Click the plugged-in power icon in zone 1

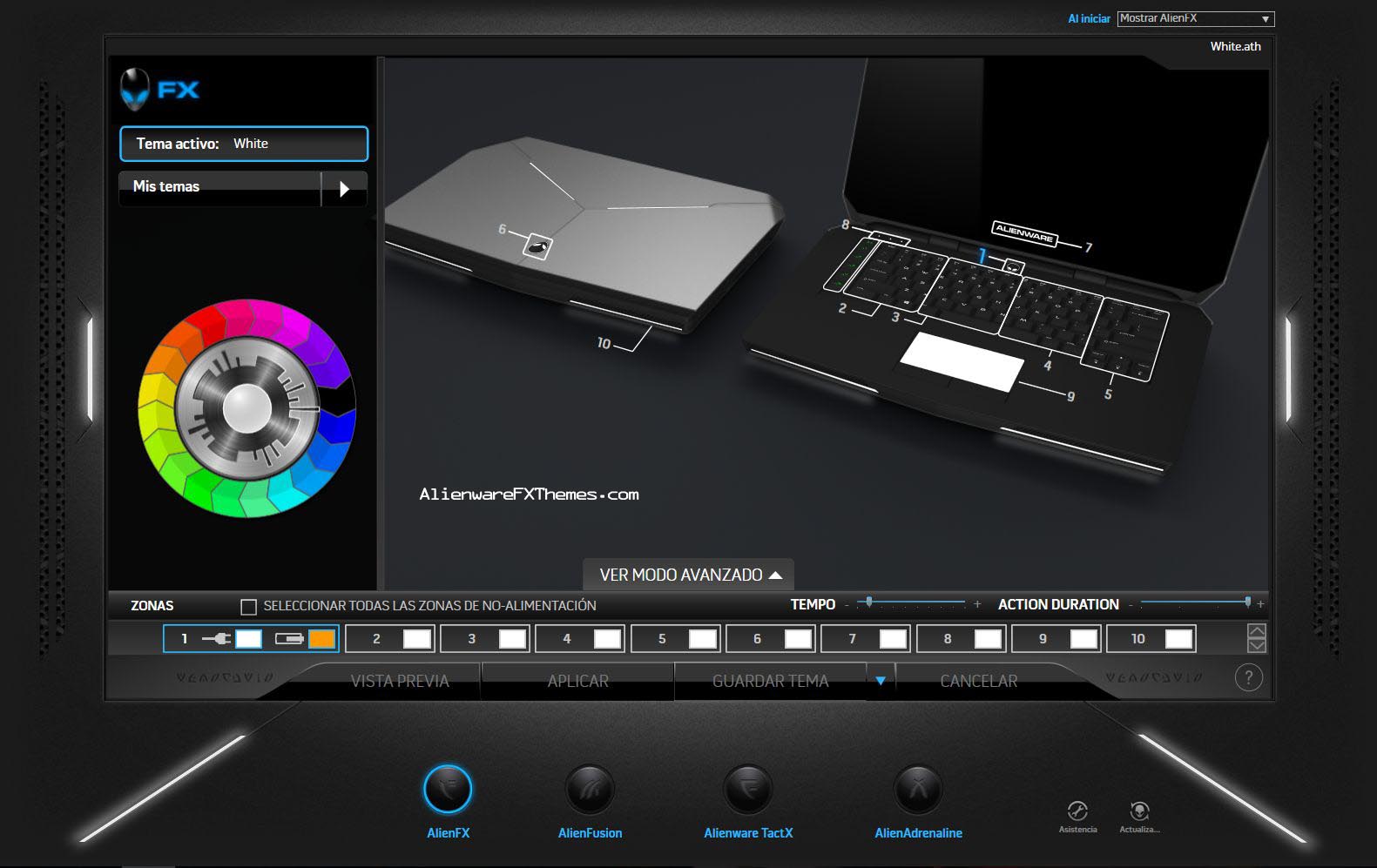(x=216, y=639)
